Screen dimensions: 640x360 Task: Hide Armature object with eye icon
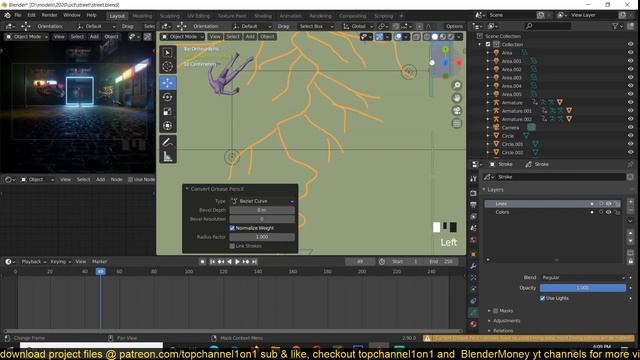(630, 102)
